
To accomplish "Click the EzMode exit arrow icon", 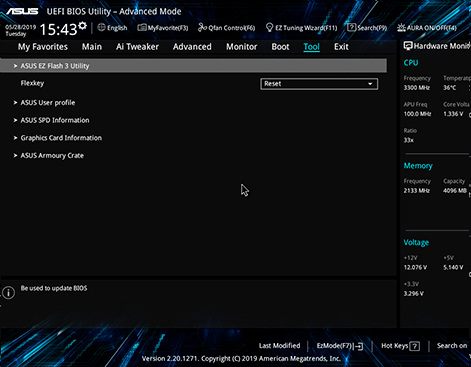I will (x=359, y=346).
